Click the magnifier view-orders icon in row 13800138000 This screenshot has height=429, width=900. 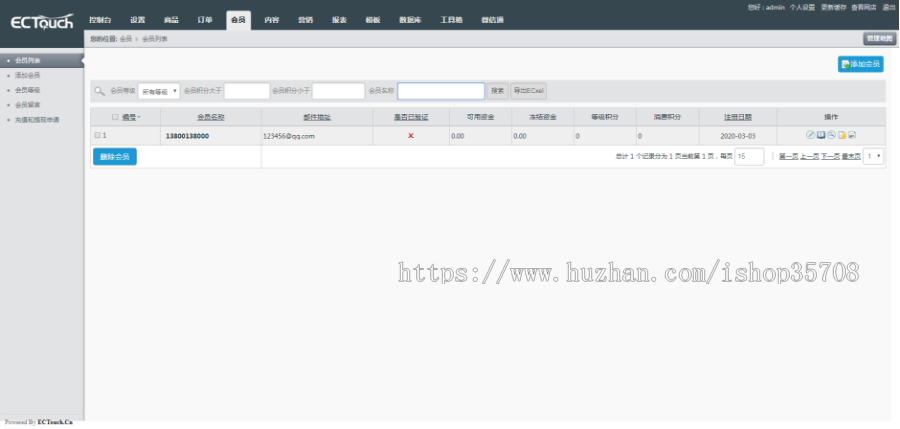tap(831, 135)
